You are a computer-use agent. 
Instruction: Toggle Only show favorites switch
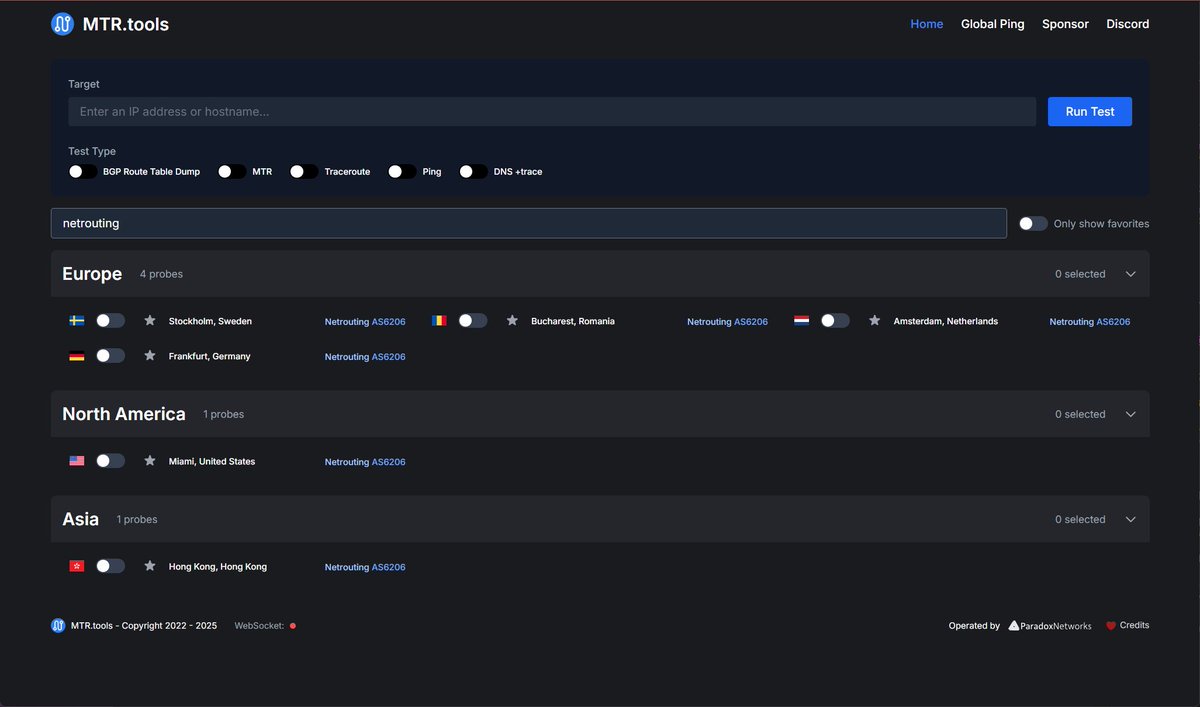pyautogui.click(x=1033, y=224)
